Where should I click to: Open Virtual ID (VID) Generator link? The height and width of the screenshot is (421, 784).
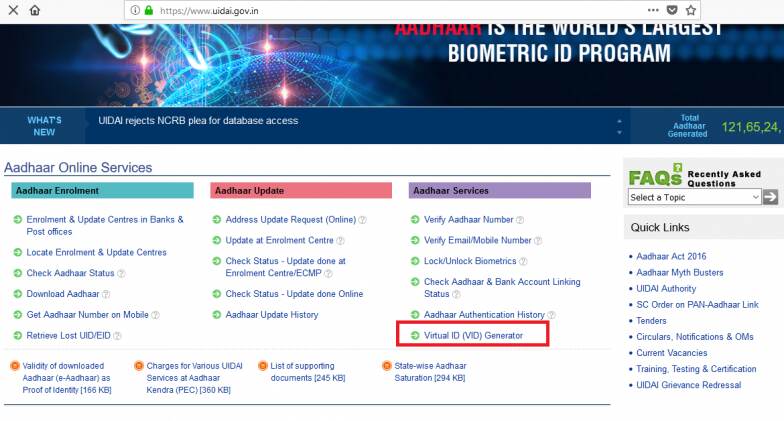(x=474, y=336)
